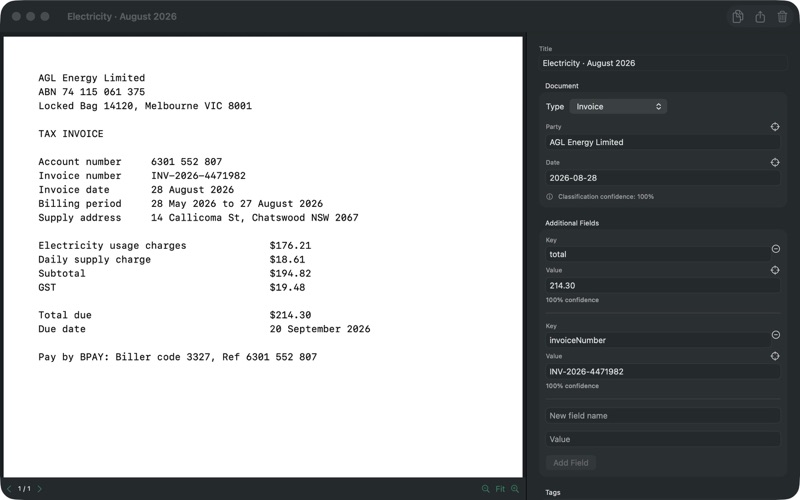Click the Add Field button

[570, 463]
